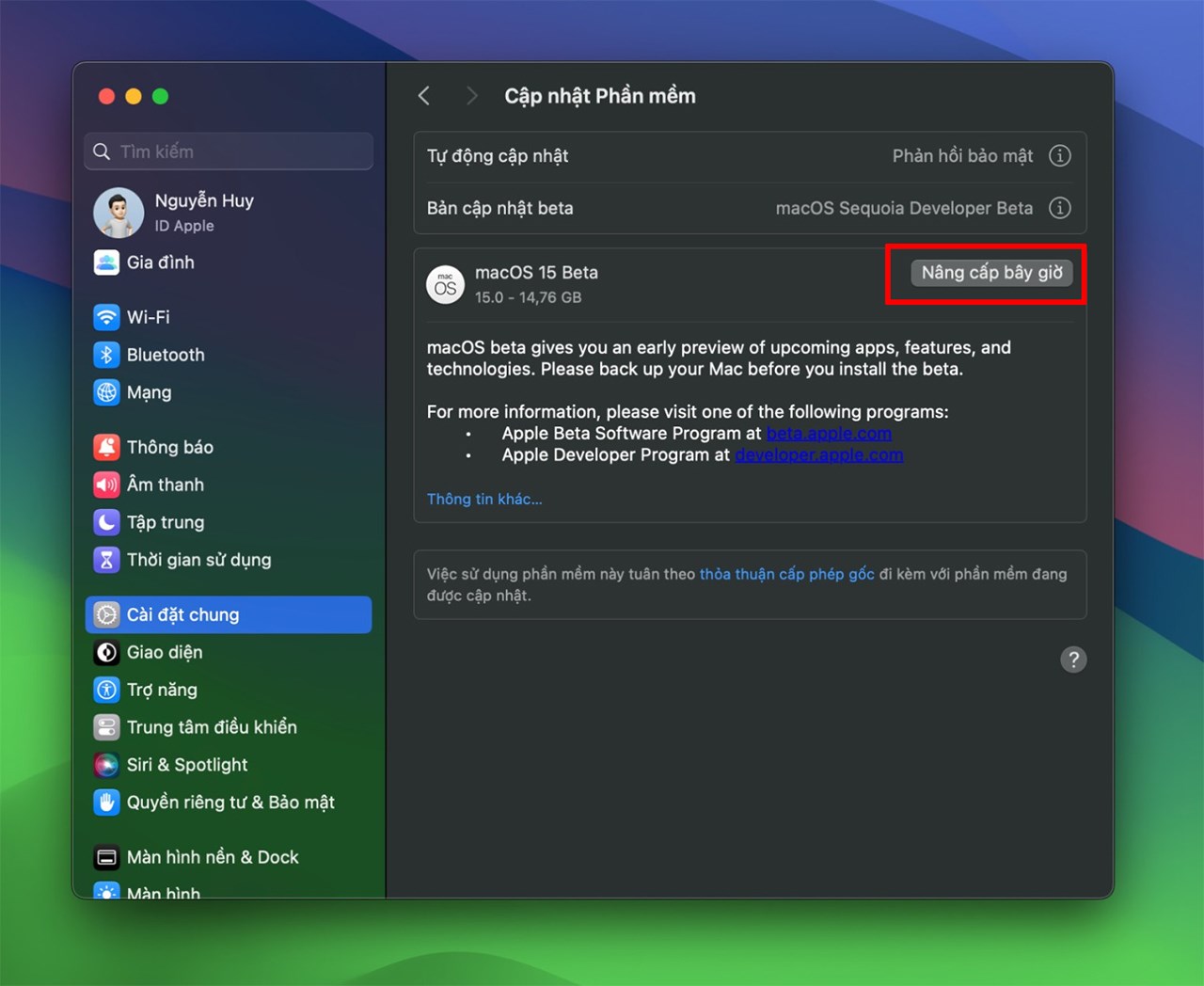Select the Mạng globe icon
1204x986 pixels.
(106, 392)
